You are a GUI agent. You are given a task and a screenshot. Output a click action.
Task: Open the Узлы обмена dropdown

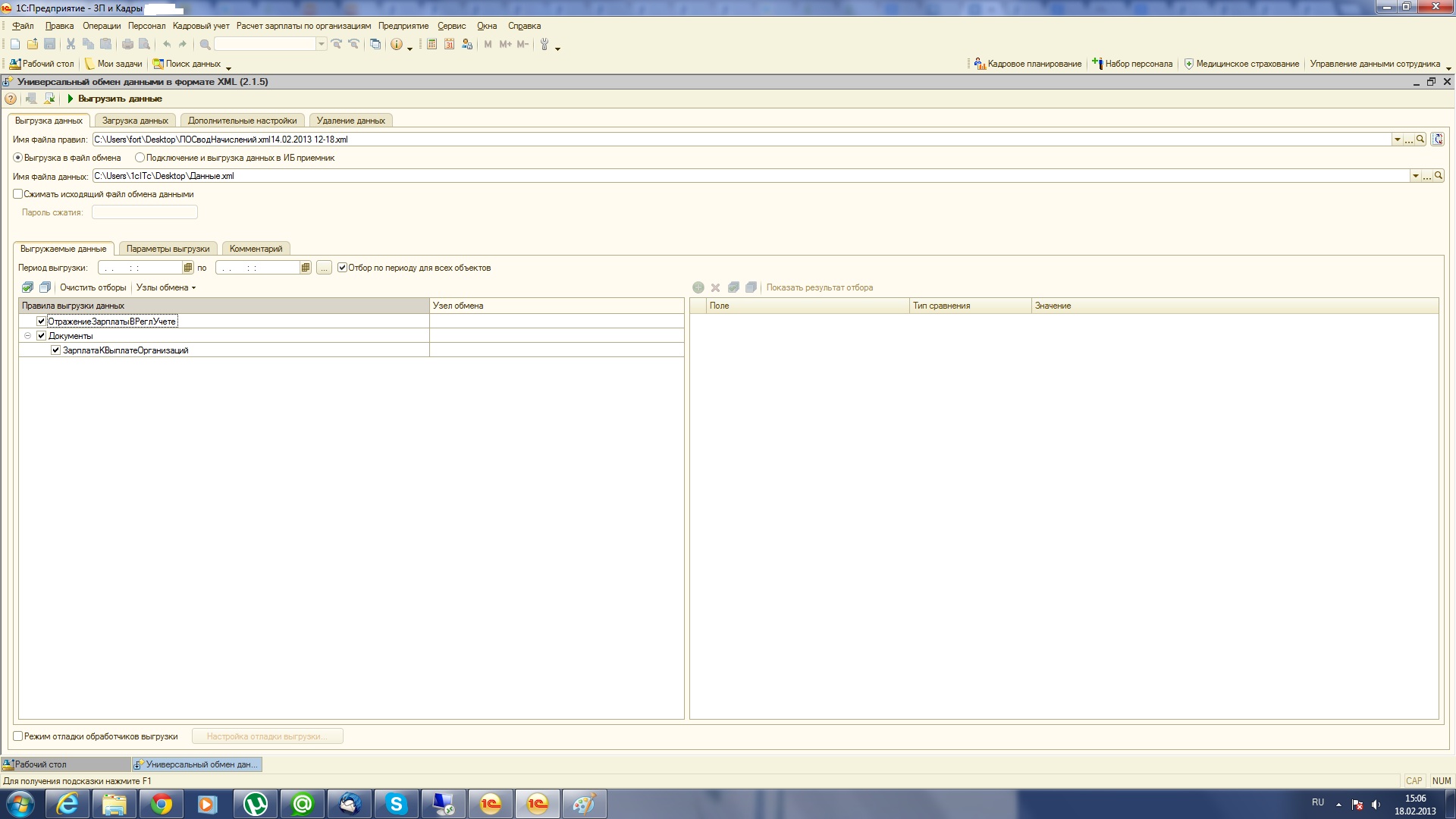click(x=165, y=287)
